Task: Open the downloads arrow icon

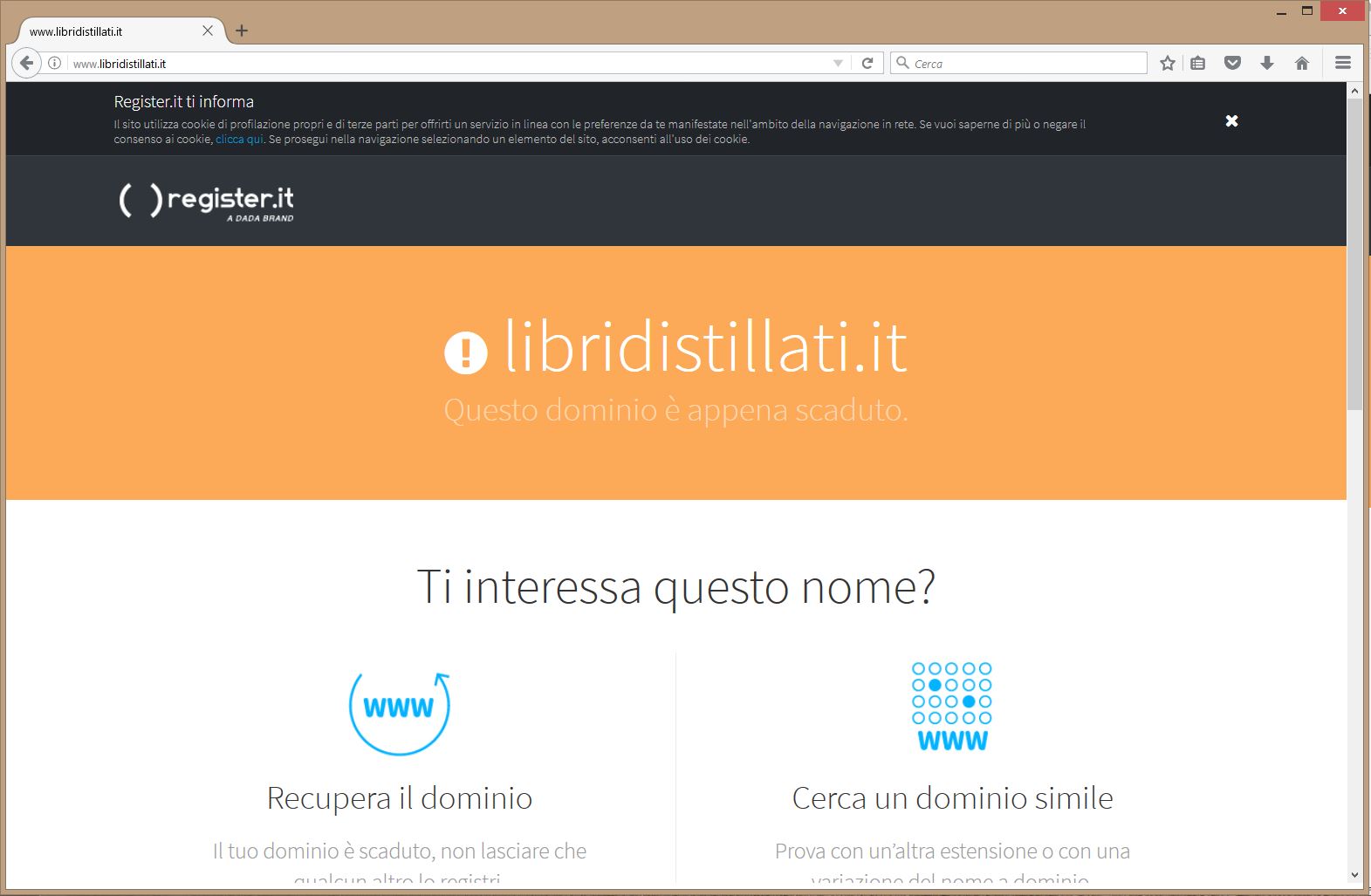Action: coord(1266,63)
